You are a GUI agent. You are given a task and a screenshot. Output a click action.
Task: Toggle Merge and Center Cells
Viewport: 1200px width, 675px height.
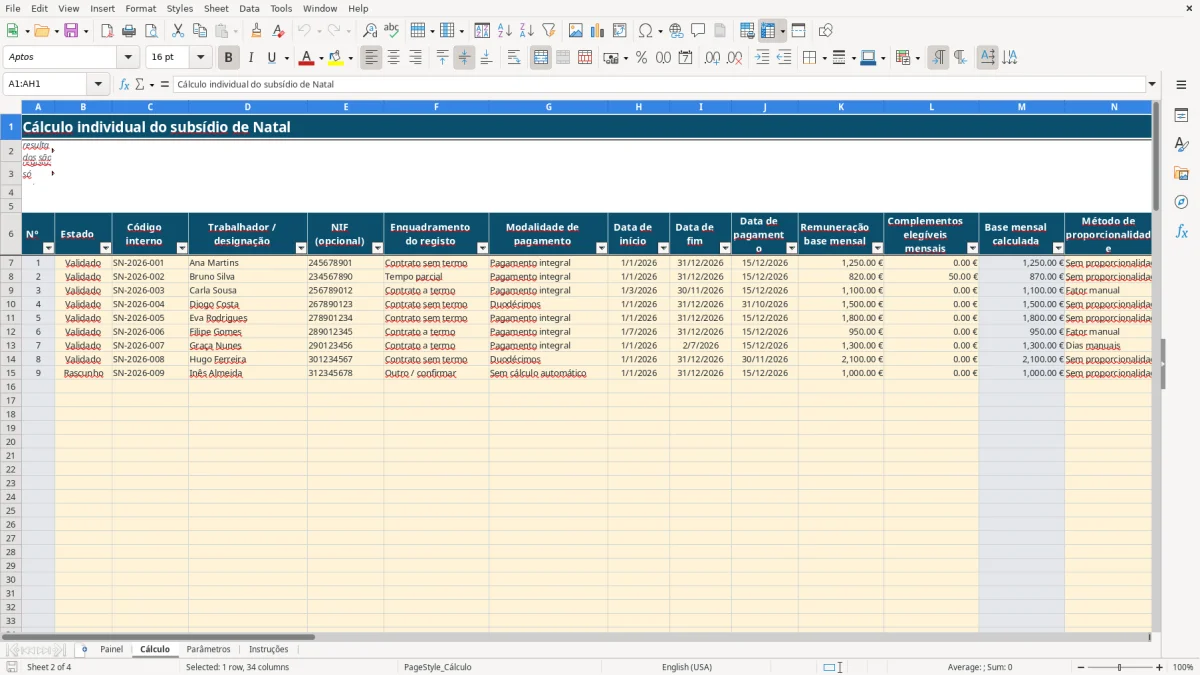(541, 58)
